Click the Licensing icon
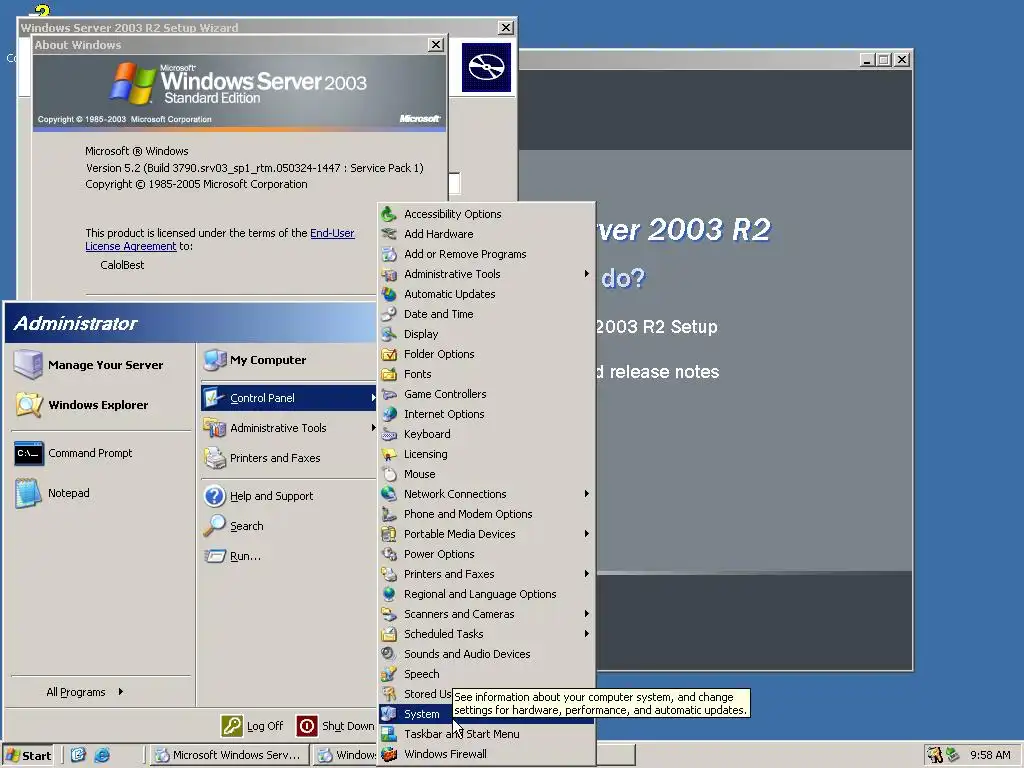 point(389,454)
